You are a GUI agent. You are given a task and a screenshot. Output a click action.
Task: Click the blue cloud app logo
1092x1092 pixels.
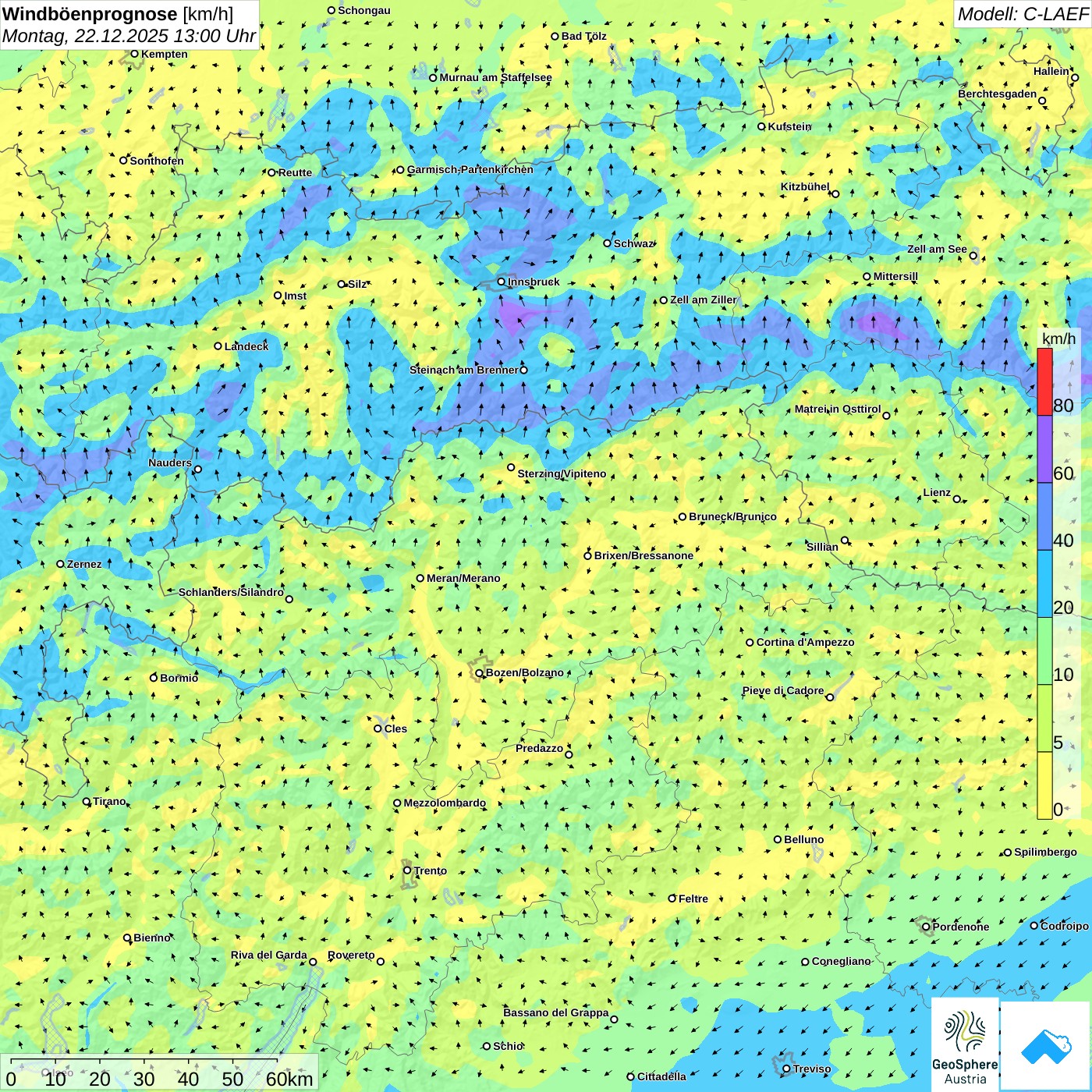tap(1046, 1047)
